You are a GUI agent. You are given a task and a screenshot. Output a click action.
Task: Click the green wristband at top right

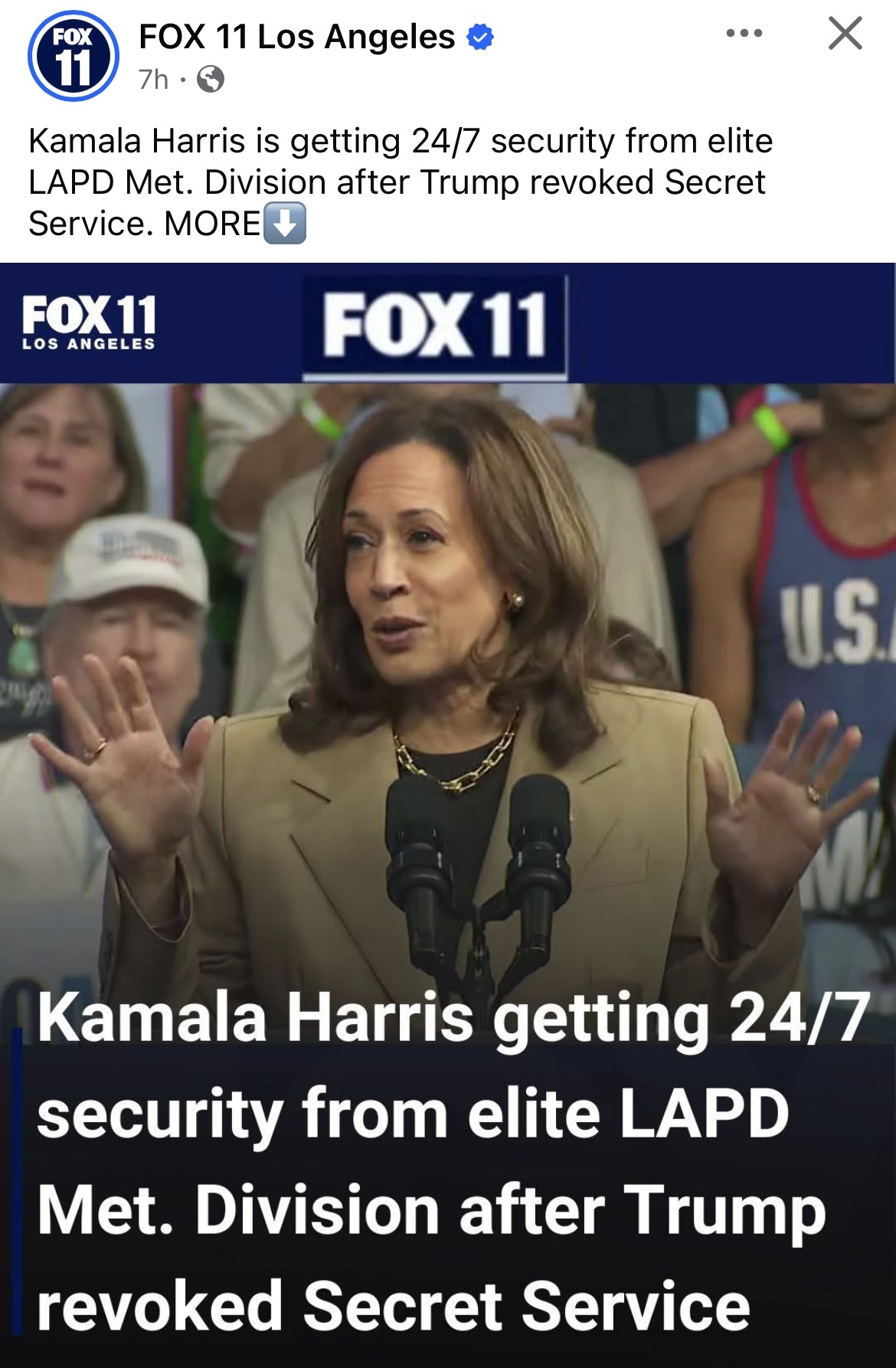(x=772, y=427)
